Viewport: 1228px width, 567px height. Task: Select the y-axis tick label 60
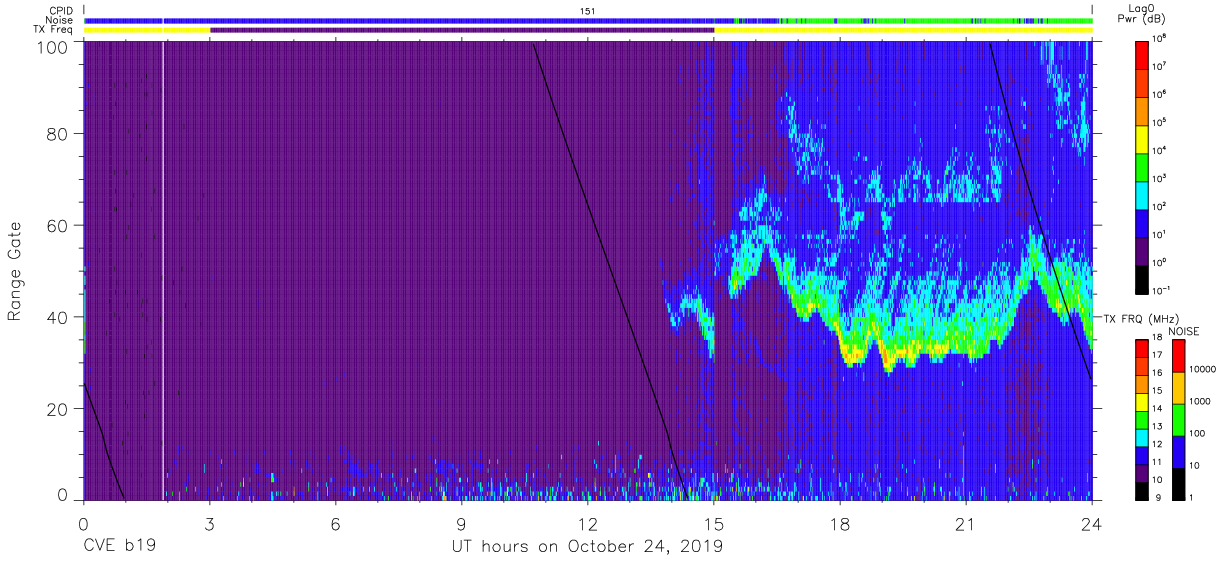point(57,226)
